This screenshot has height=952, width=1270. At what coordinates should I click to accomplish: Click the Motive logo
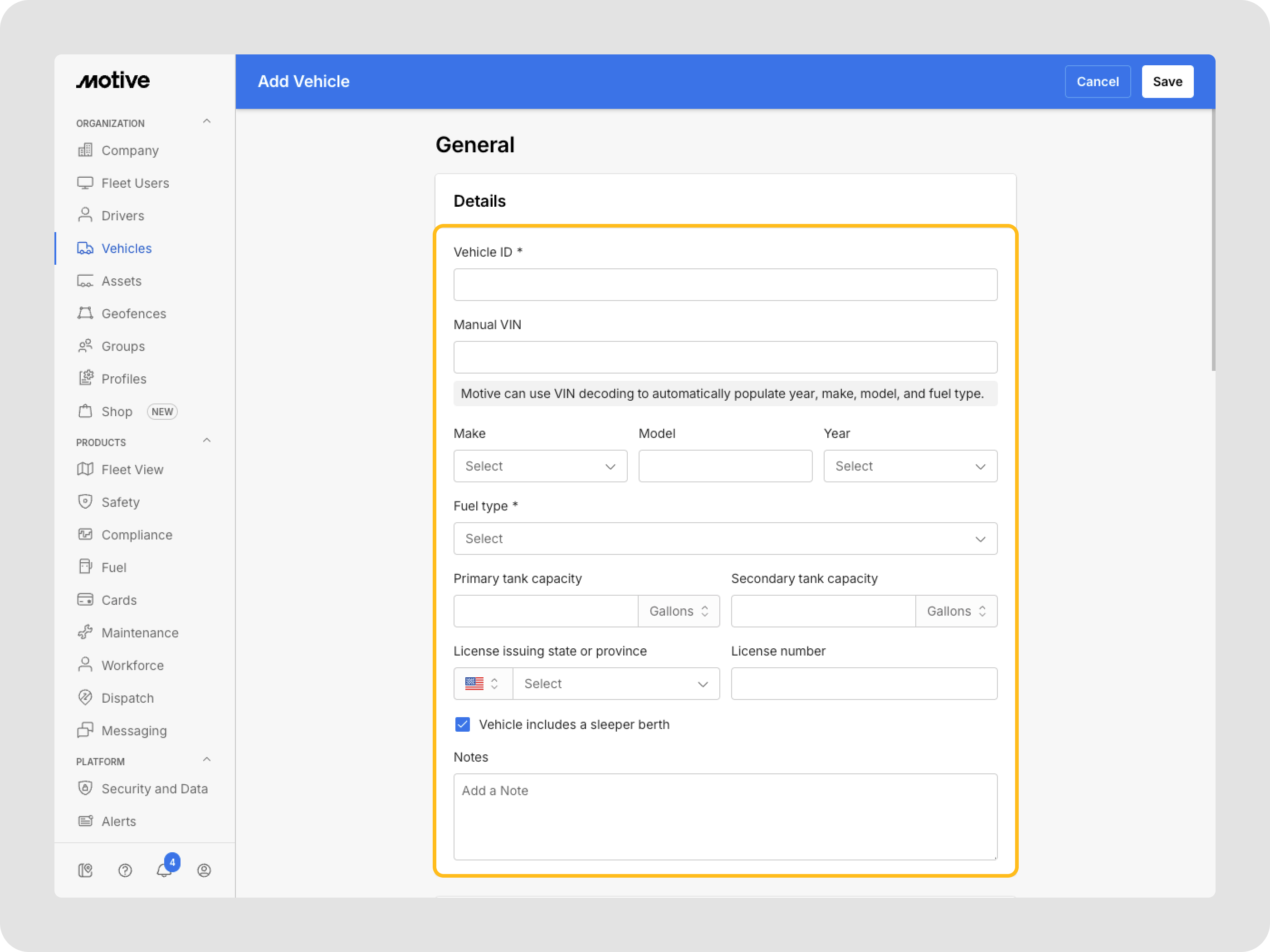[x=113, y=80]
